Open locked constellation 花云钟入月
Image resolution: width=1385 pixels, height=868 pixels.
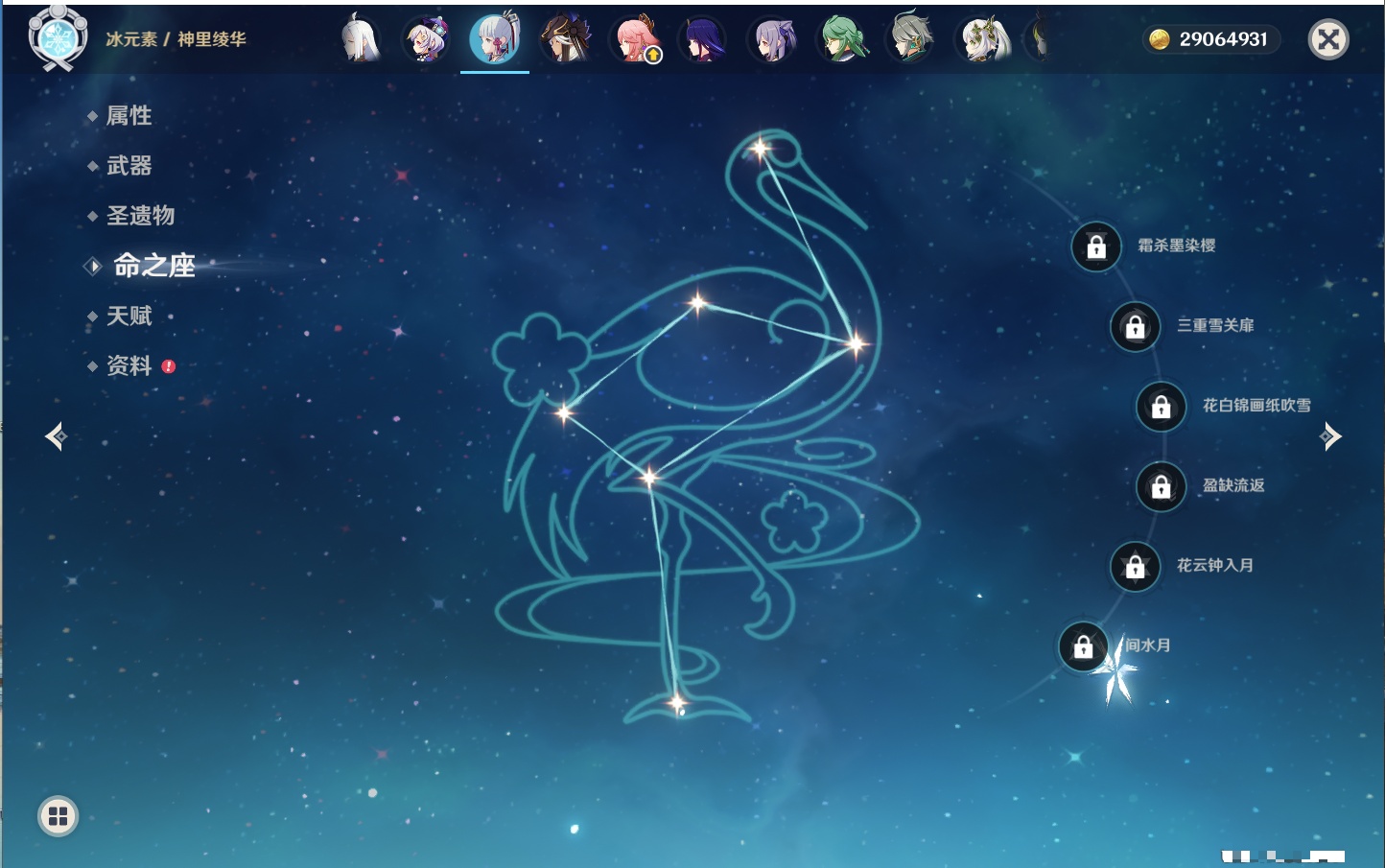(1136, 566)
